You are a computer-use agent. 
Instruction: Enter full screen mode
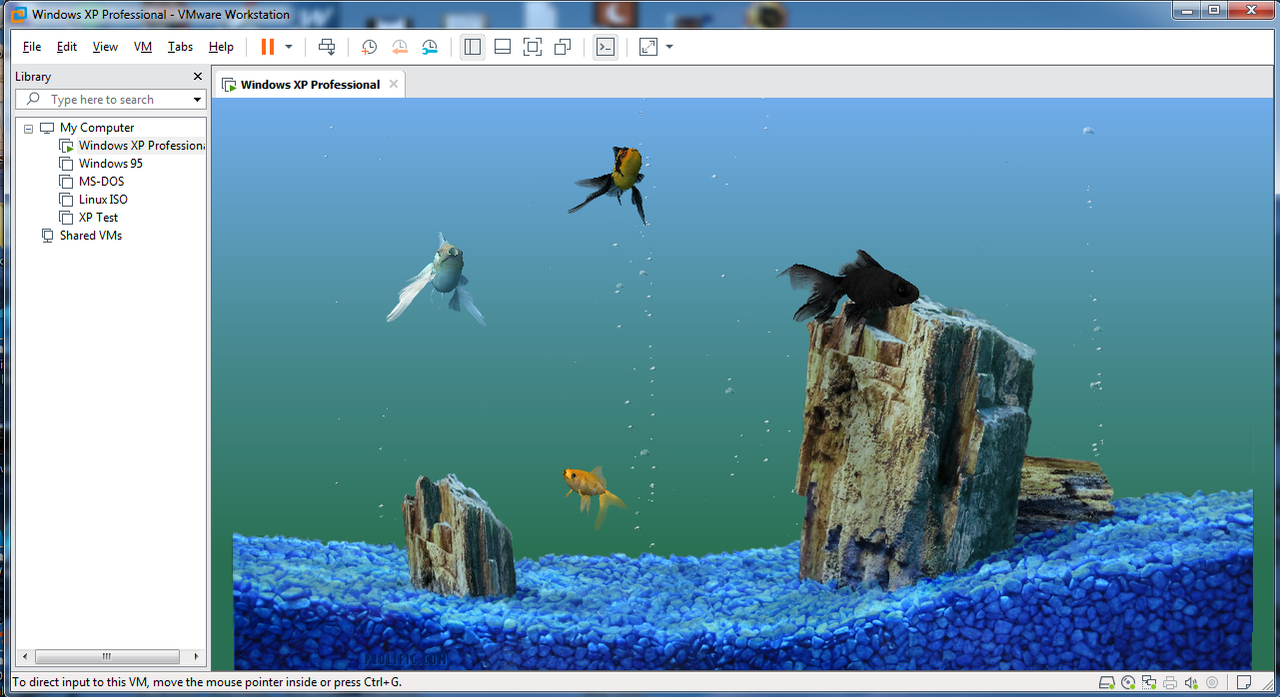tap(533, 47)
